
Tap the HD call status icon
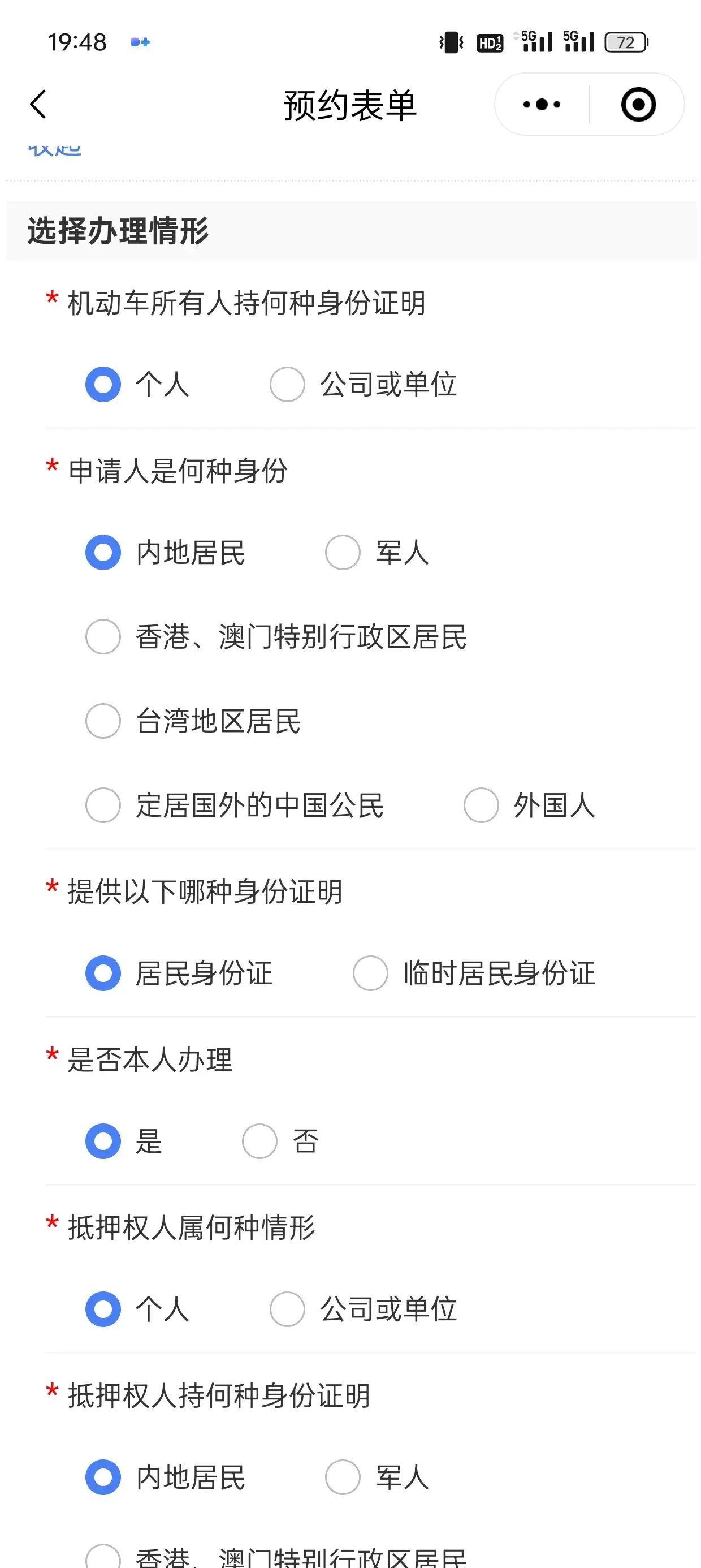pos(489,42)
